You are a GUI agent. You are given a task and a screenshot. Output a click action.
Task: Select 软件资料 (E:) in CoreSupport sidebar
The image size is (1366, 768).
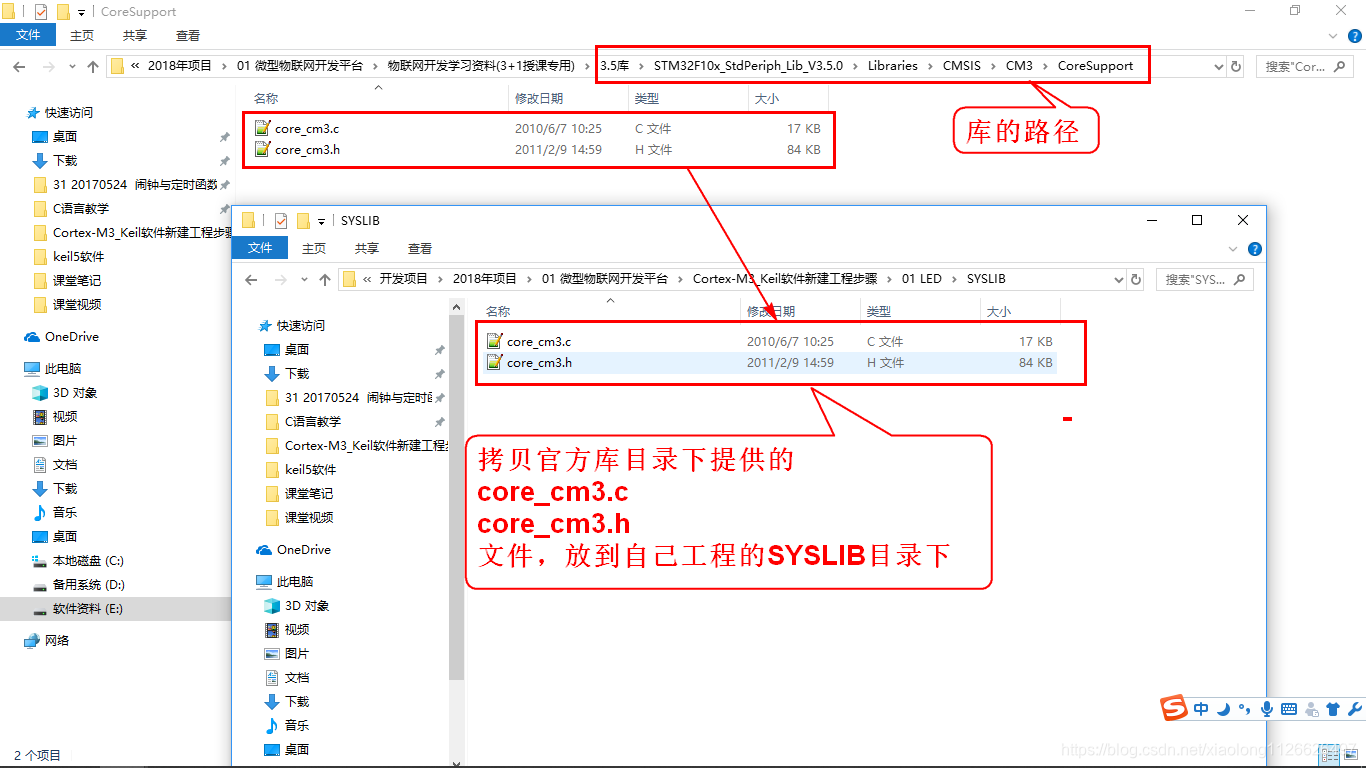tap(88, 609)
